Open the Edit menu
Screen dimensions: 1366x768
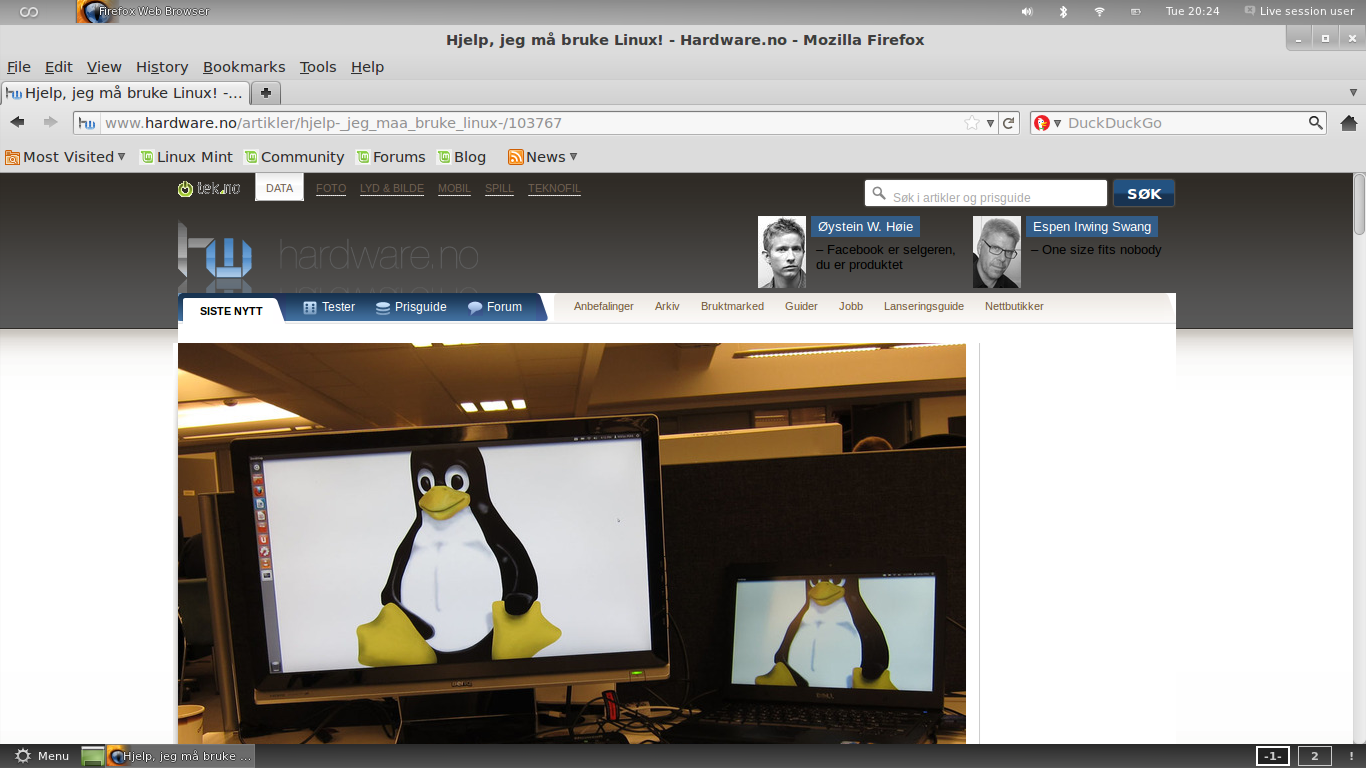point(59,67)
